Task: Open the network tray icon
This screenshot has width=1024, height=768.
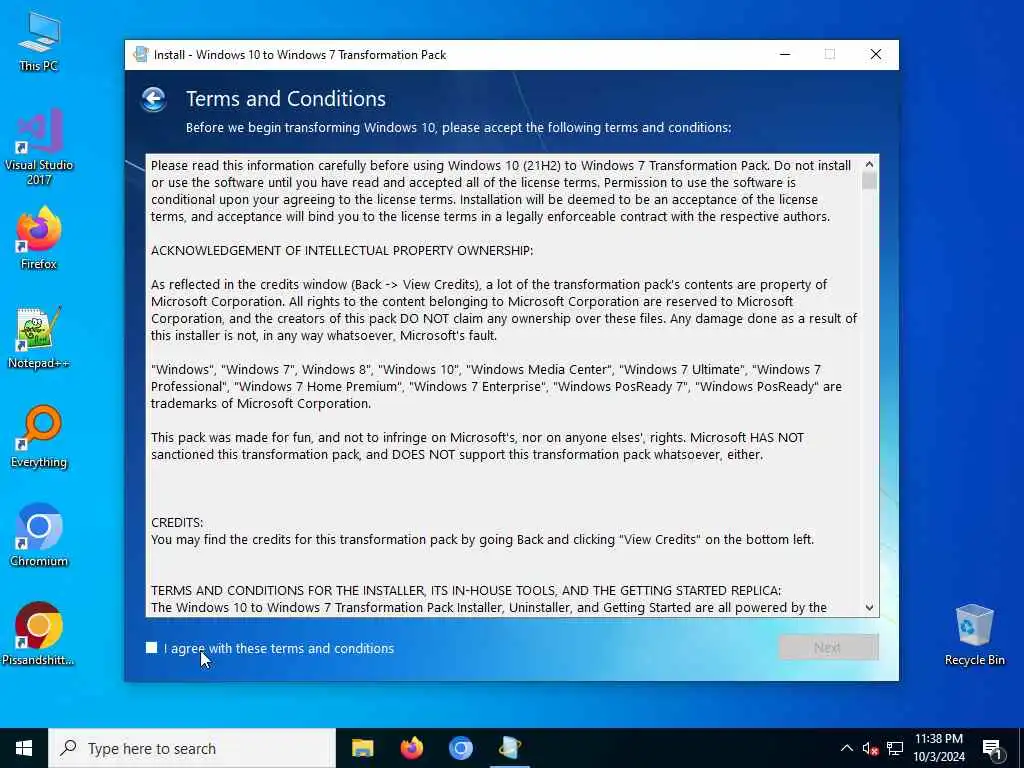Action: pos(895,748)
